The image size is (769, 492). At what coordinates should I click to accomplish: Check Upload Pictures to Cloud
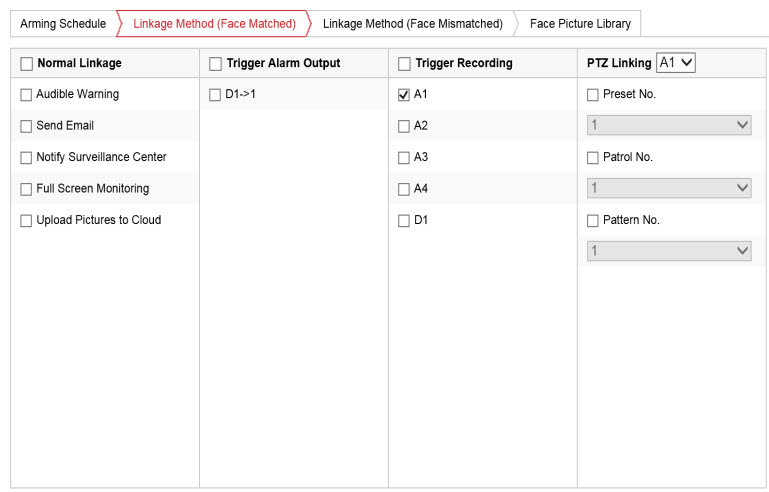click(26, 221)
